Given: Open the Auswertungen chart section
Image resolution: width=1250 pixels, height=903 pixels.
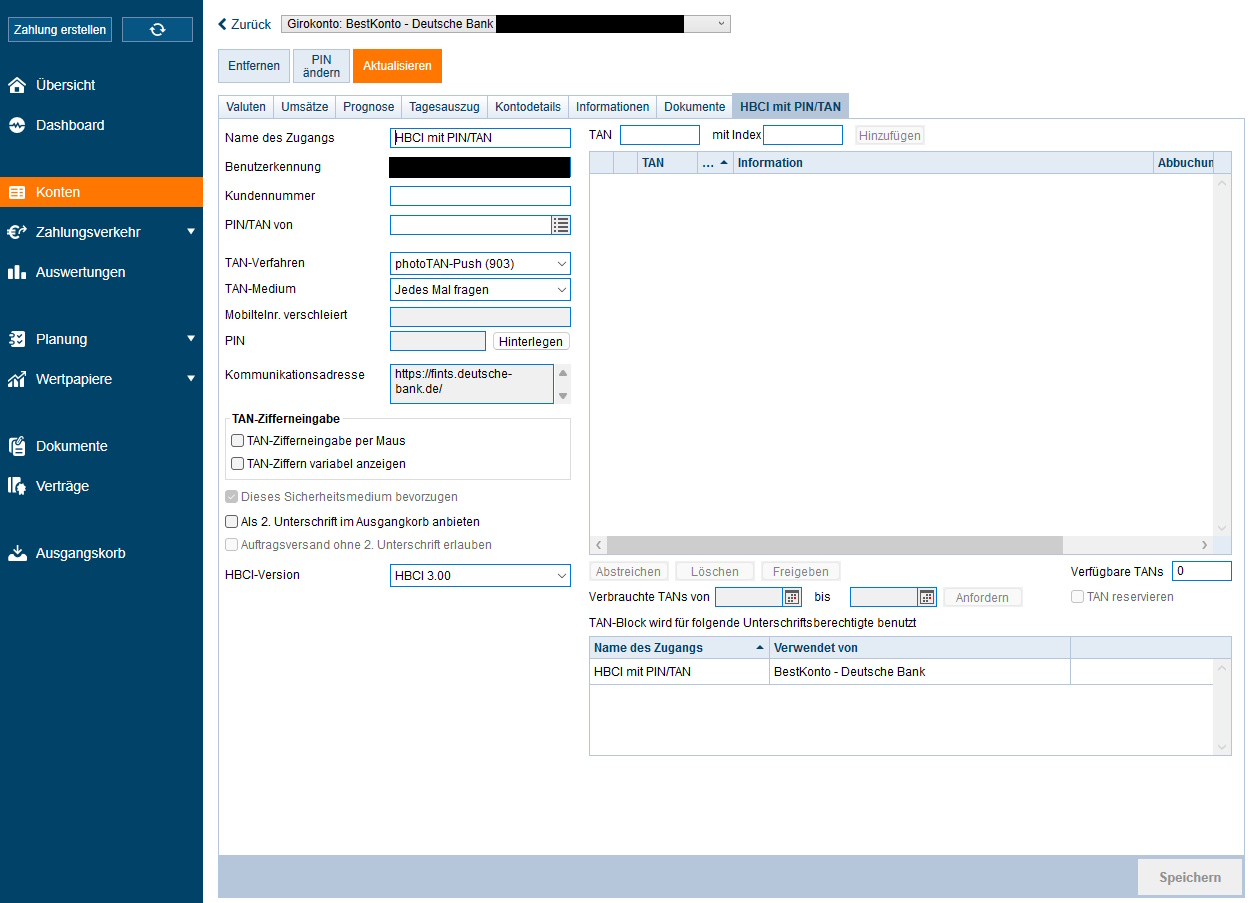Looking at the screenshot, I should click(x=80, y=272).
